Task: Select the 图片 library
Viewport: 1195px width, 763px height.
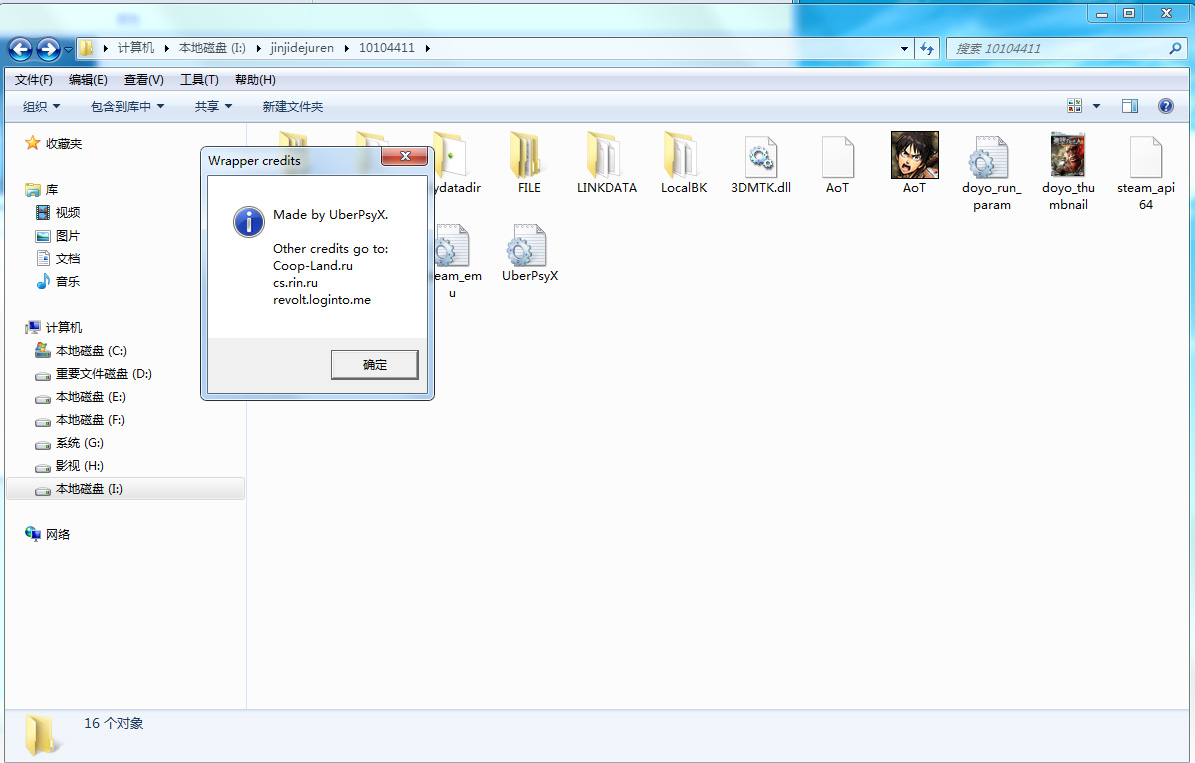Action: pos(59,236)
